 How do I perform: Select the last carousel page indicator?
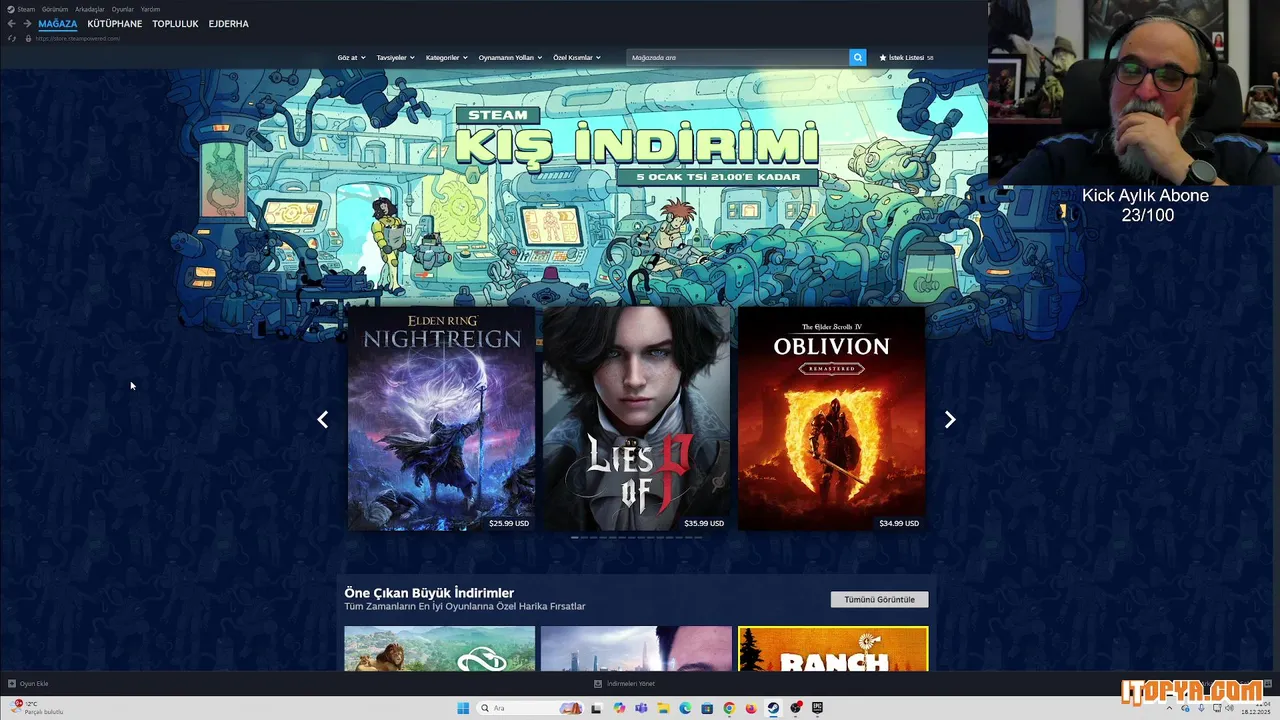[x=698, y=538]
